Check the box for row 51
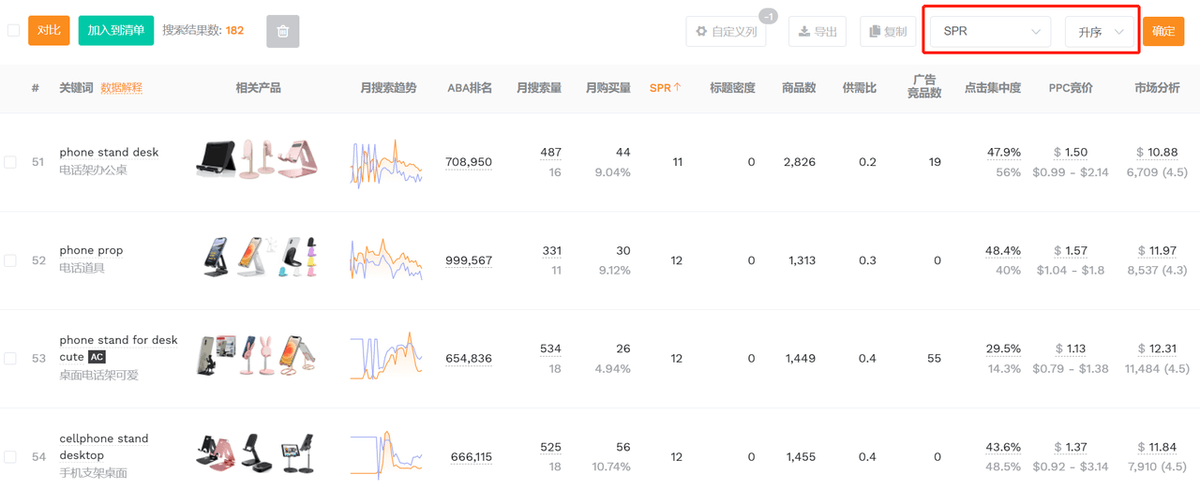Screen dimensions: 1200x504 [10, 162]
